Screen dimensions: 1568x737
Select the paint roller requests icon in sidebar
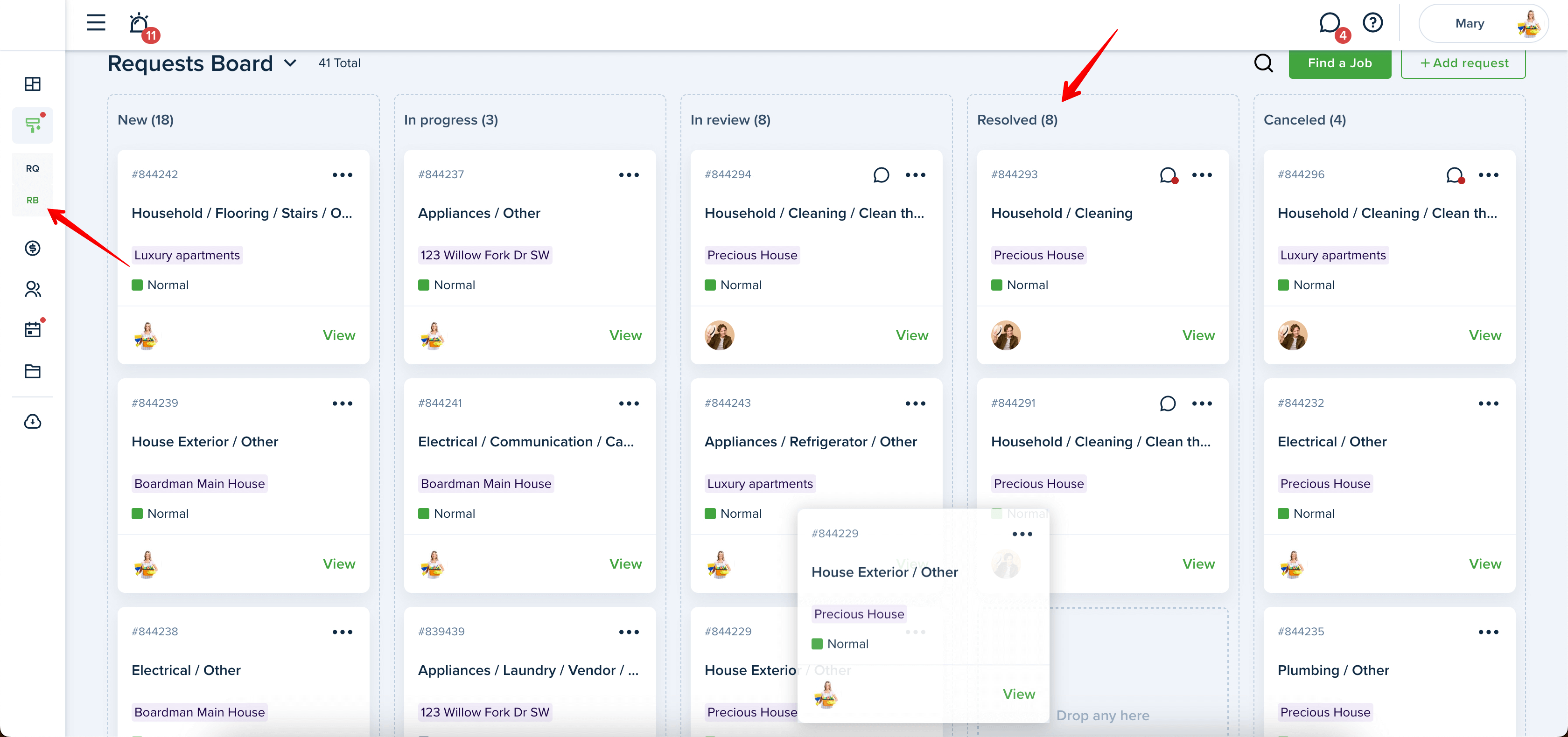(32, 125)
